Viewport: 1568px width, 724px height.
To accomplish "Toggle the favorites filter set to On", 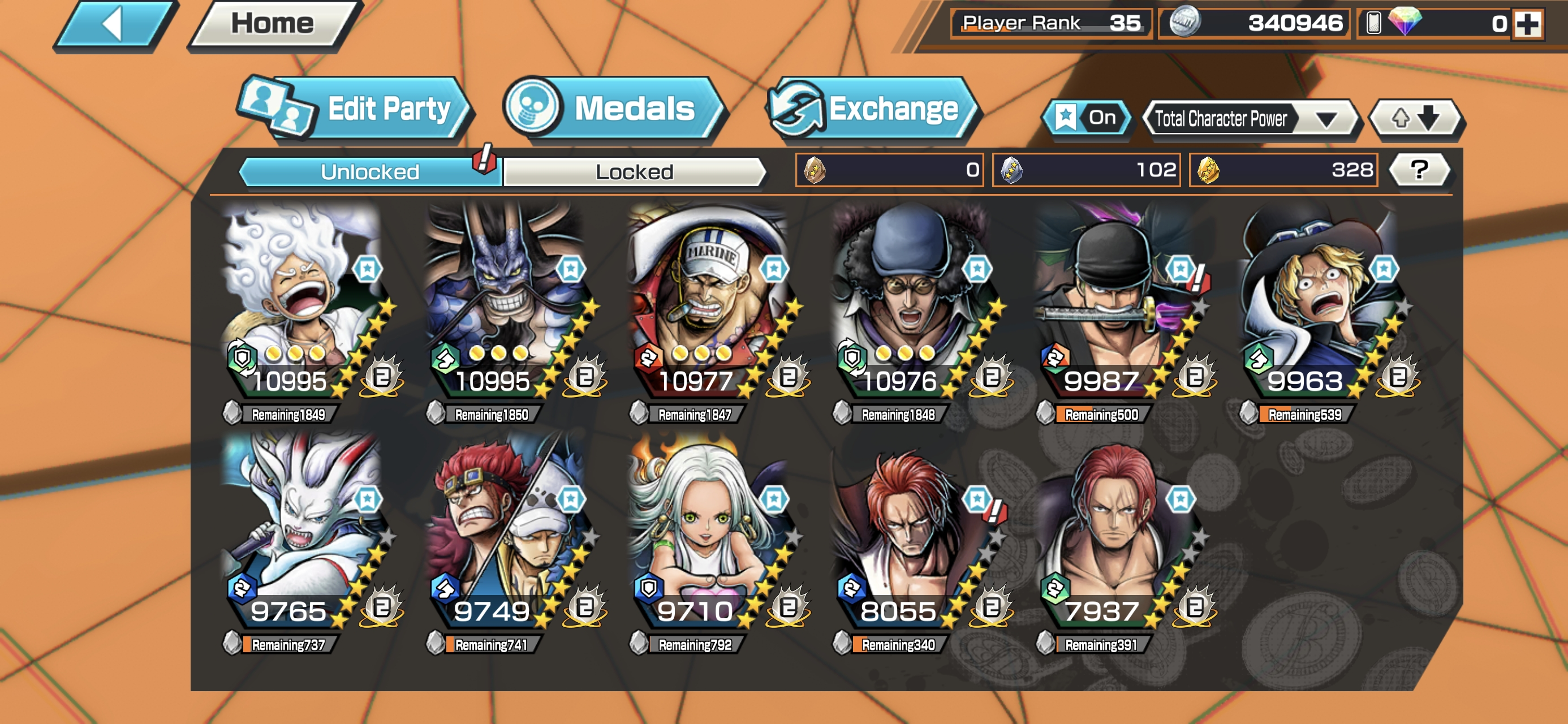I will coord(1087,118).
